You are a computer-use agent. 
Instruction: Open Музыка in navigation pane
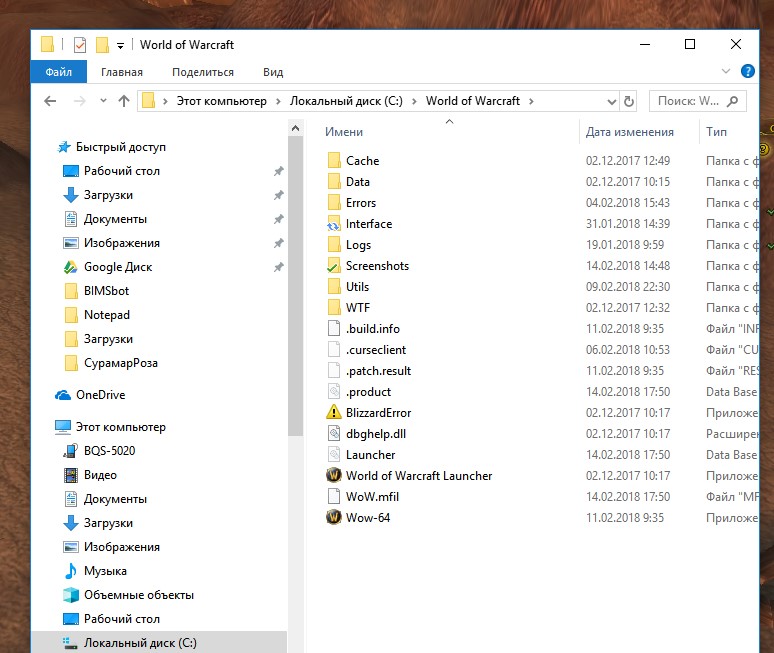(x=105, y=571)
